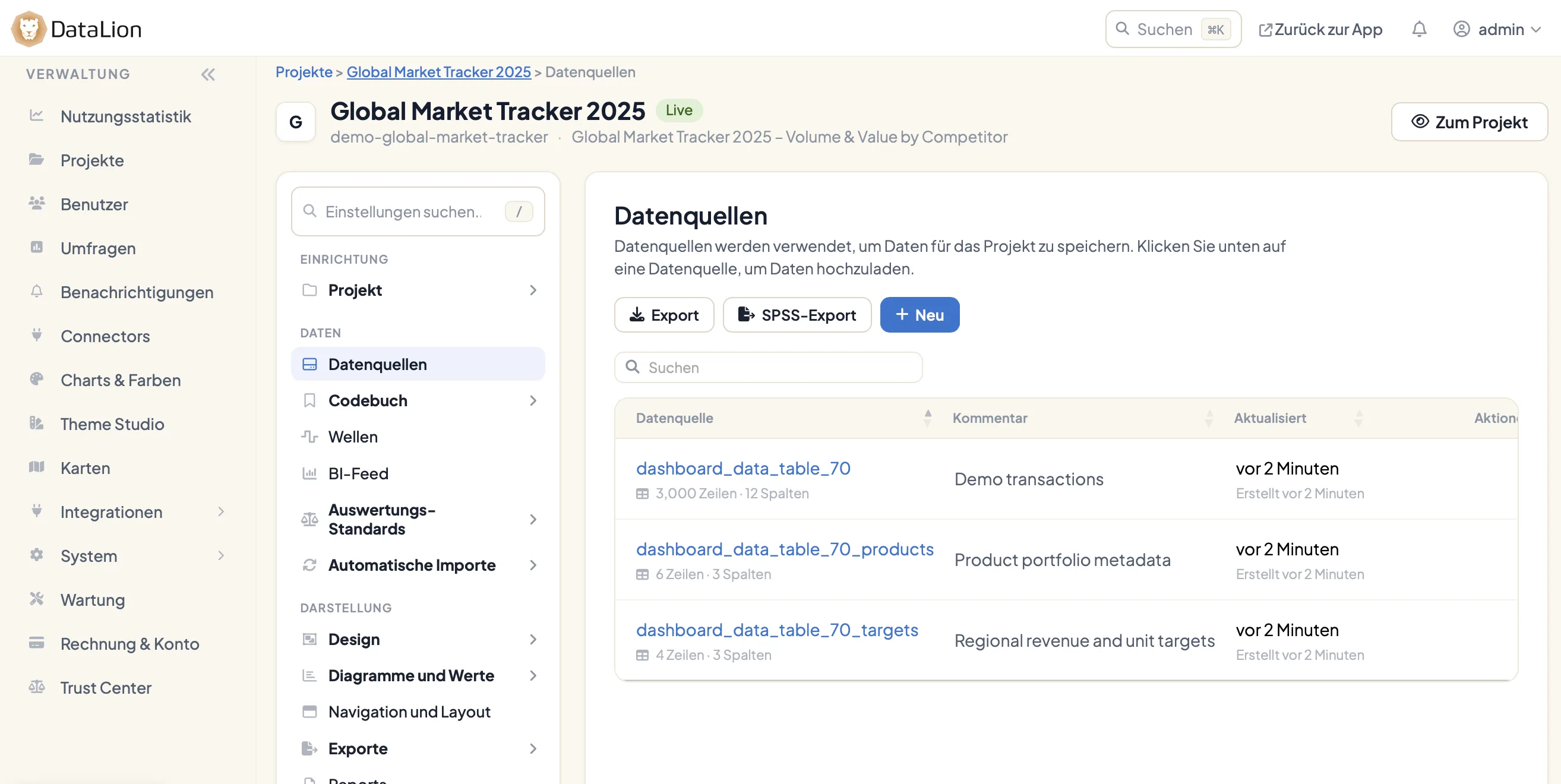Screen dimensions: 1561x784
Task: Click the Karten map icon
Action: pos(36,466)
